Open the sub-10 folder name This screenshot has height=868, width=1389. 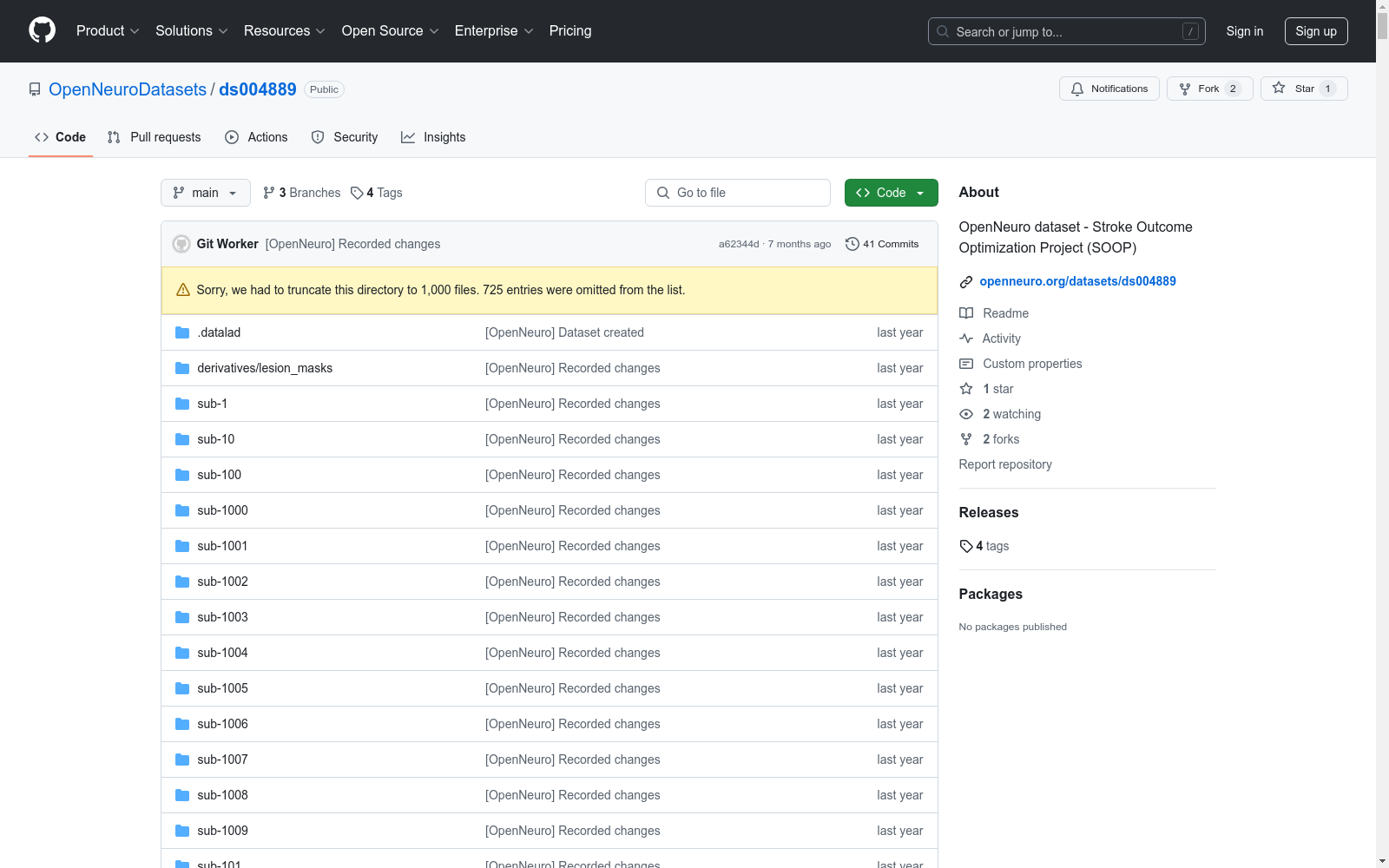point(216,439)
